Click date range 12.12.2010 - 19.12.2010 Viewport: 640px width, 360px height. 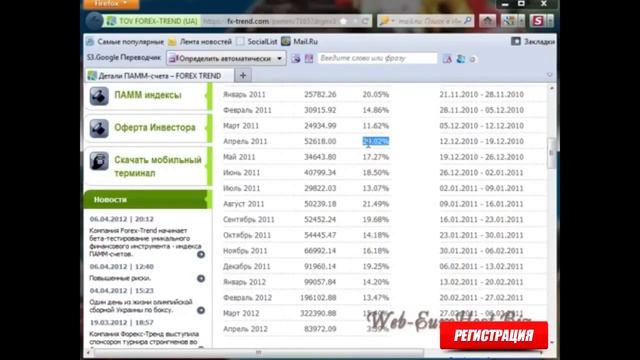(x=482, y=141)
